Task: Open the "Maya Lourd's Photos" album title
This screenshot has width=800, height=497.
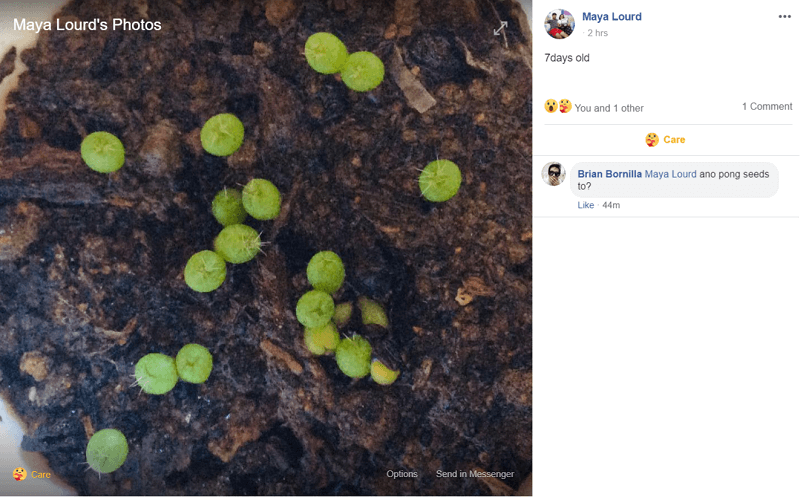Action: 87,25
